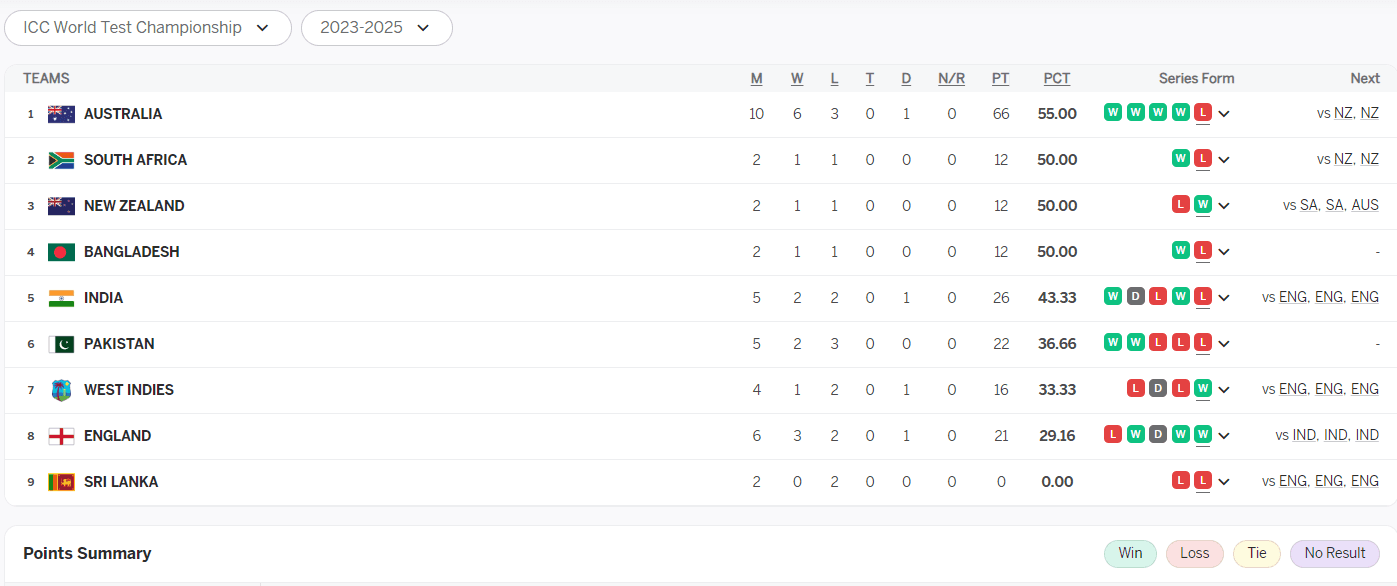Viewport: 1397px width, 586px height.
Task: Open the 2023-2025 season dropdown
Action: point(376,28)
